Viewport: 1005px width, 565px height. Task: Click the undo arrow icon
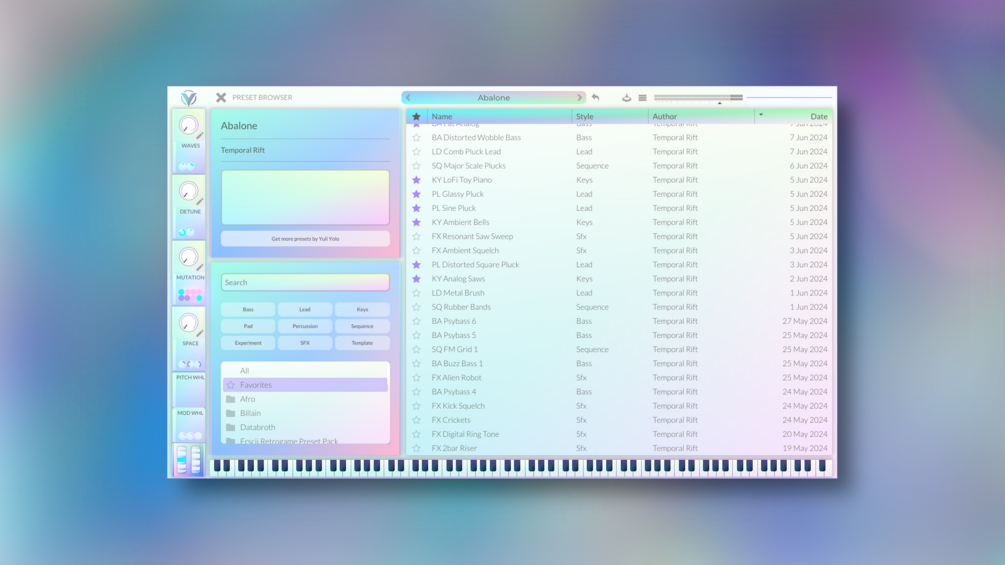pyautogui.click(x=595, y=97)
